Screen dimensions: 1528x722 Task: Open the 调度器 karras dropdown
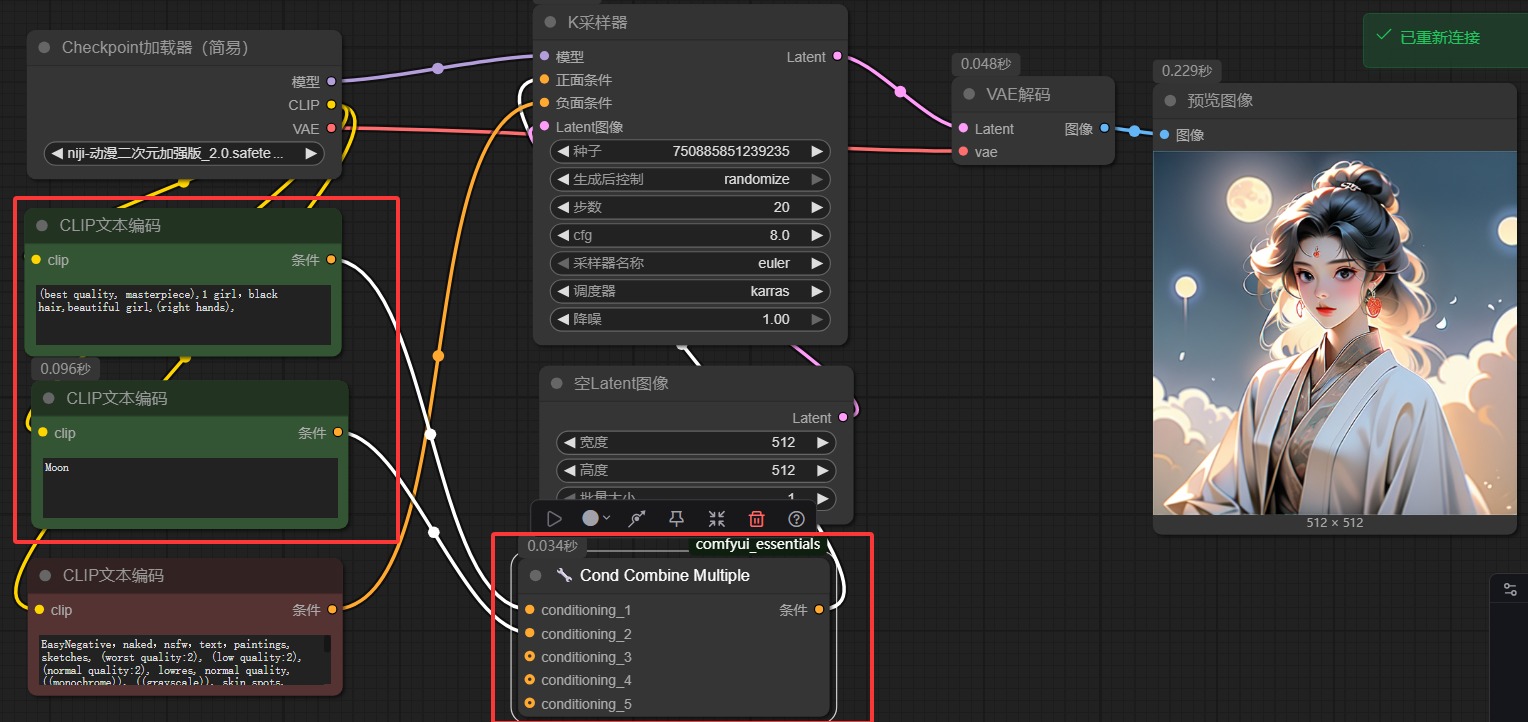point(690,291)
